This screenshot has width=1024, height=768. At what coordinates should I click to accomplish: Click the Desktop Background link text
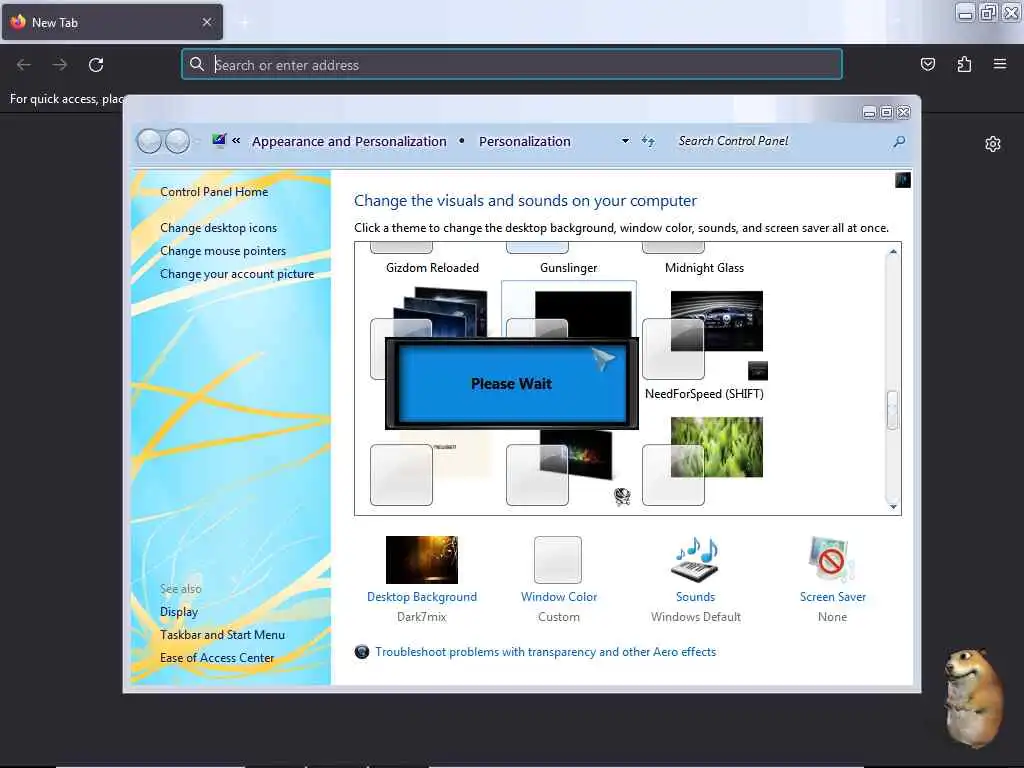(x=422, y=597)
